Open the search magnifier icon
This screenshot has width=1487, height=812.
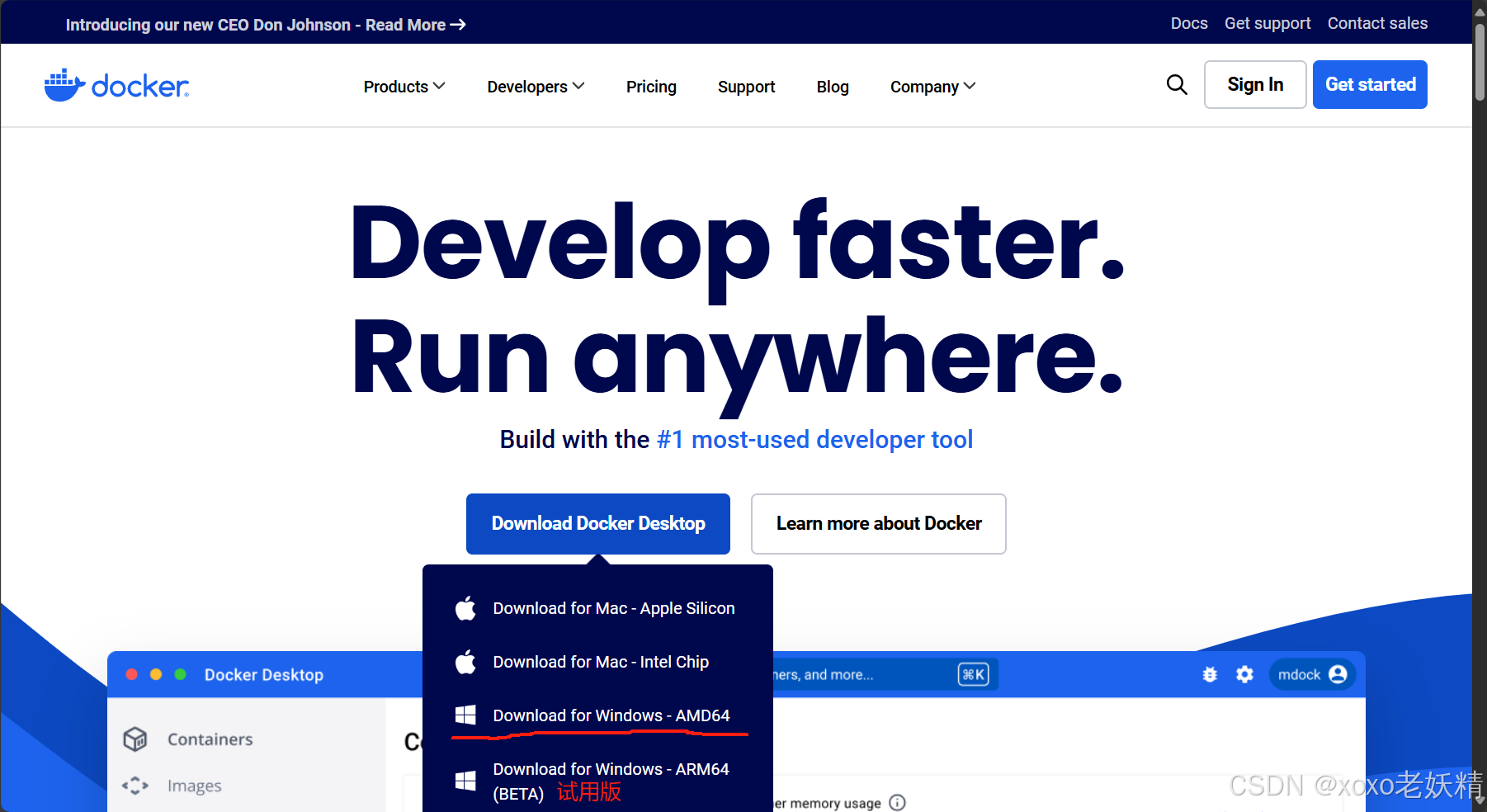click(1177, 84)
